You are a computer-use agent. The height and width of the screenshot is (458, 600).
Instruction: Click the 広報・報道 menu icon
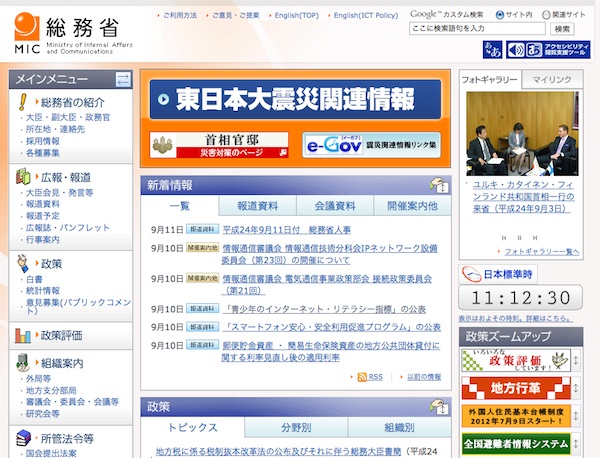[x=23, y=176]
